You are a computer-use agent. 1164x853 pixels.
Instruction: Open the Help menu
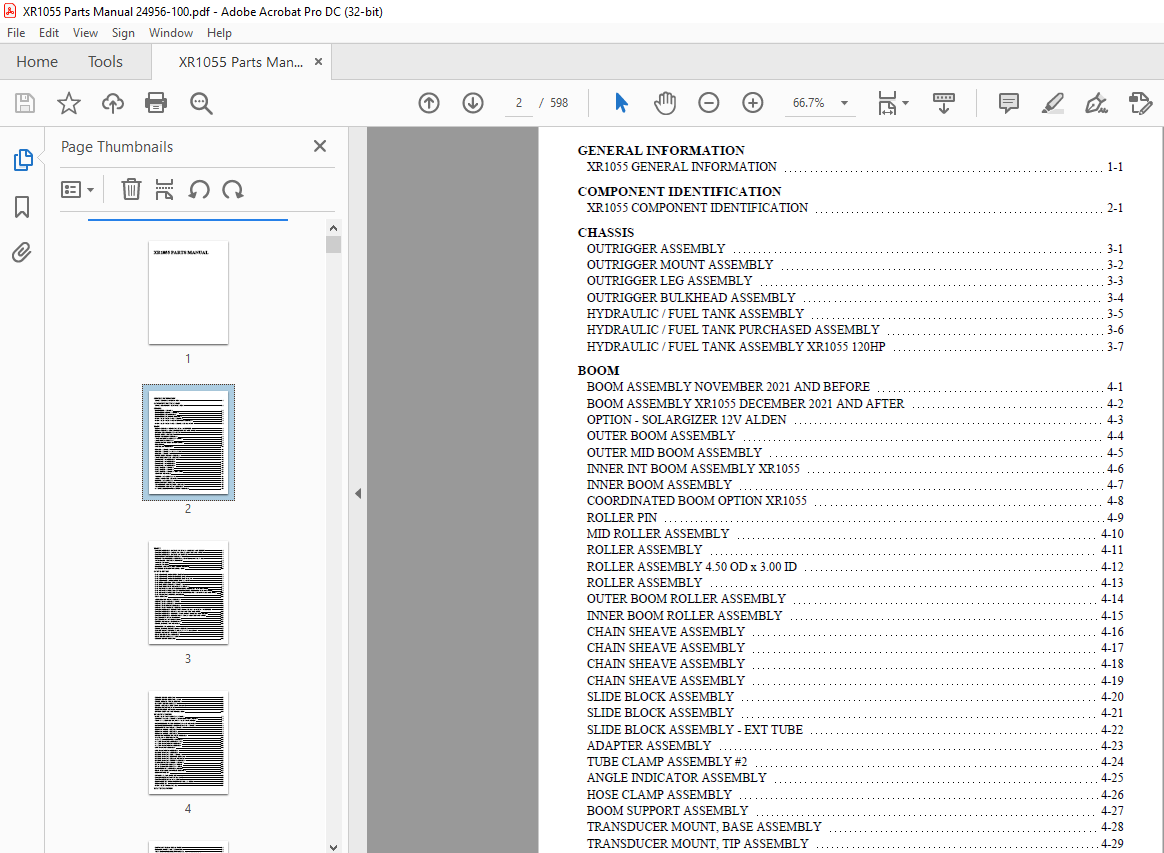click(219, 33)
